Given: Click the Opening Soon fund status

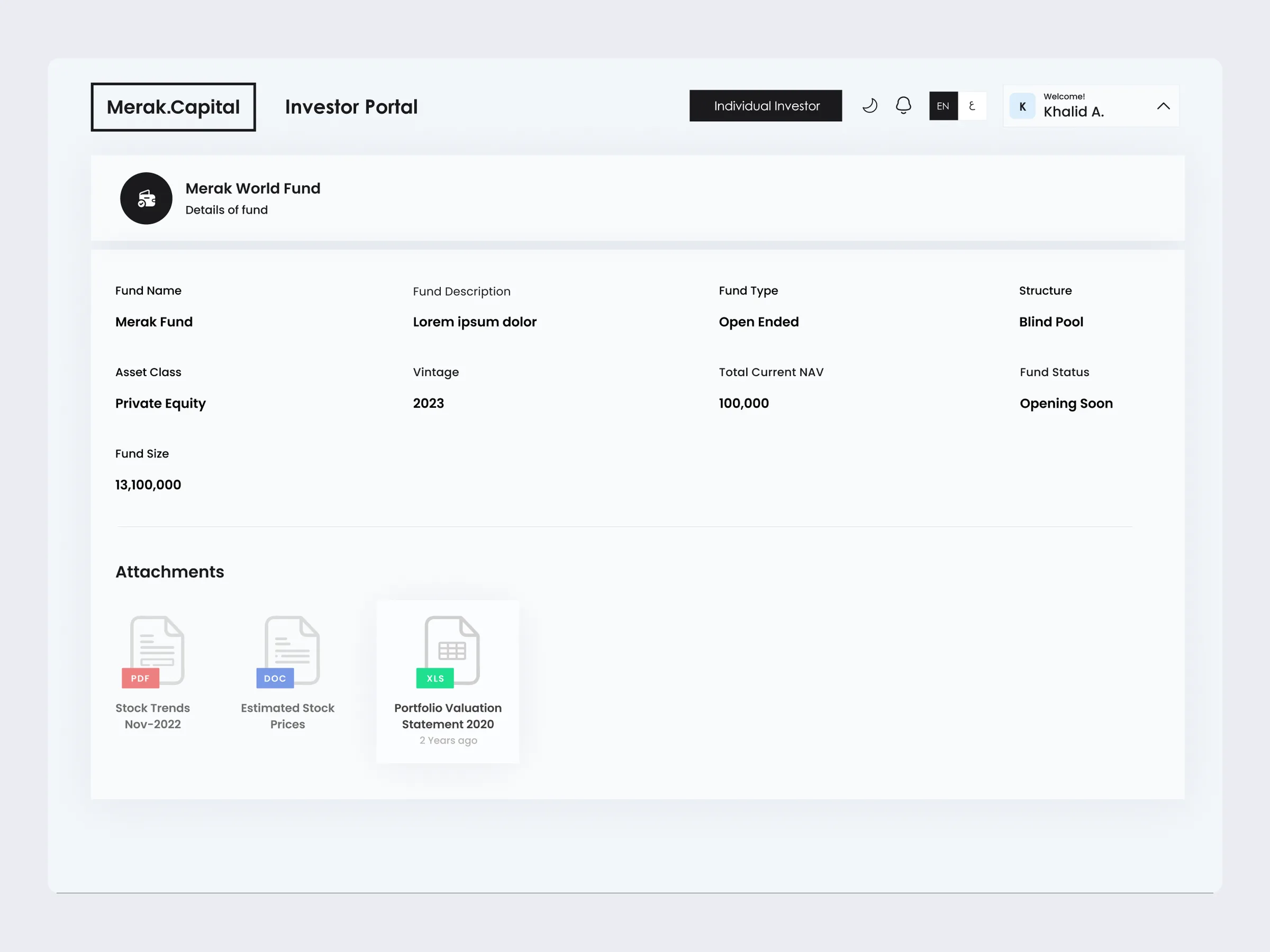Looking at the screenshot, I should tap(1066, 404).
